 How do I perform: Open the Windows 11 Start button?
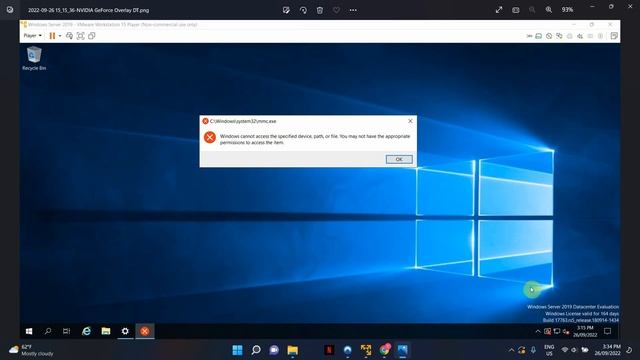click(237, 350)
